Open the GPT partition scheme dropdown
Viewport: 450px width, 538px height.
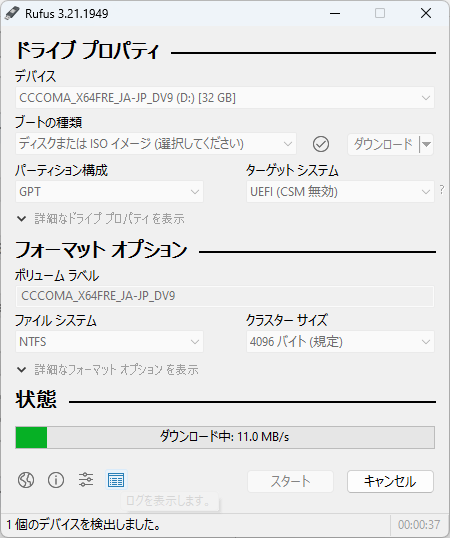[109, 191]
